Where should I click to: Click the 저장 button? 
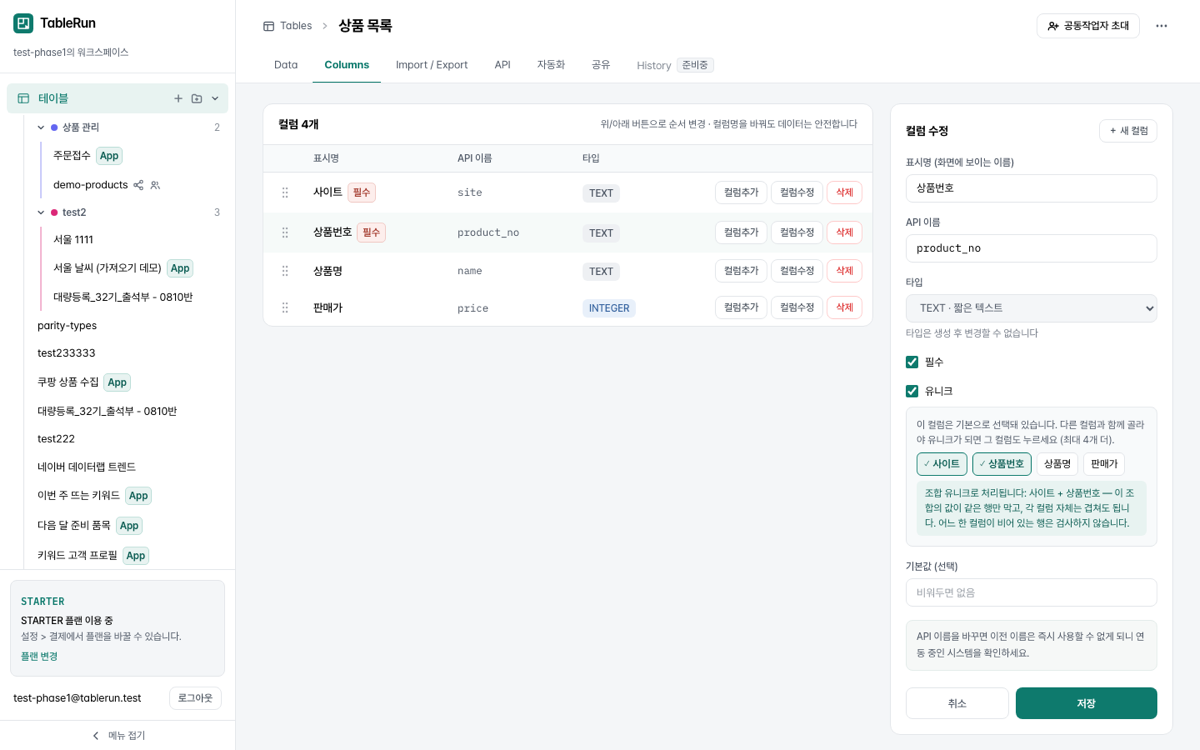(x=1086, y=703)
